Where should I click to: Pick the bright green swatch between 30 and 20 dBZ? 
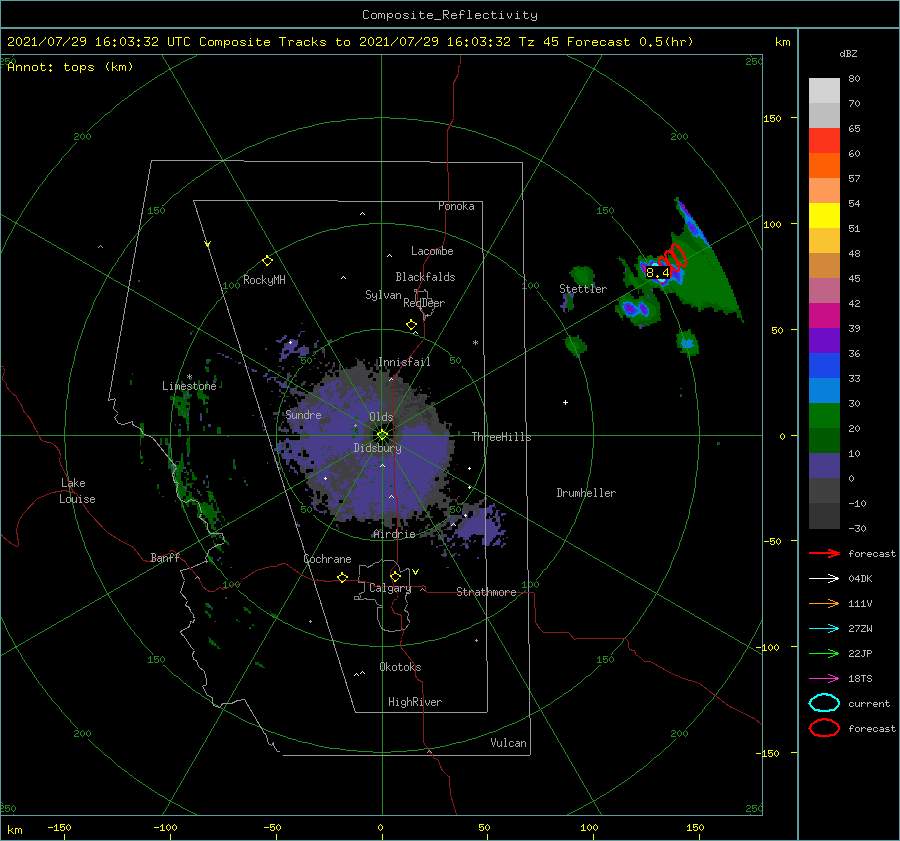pyautogui.click(x=824, y=416)
